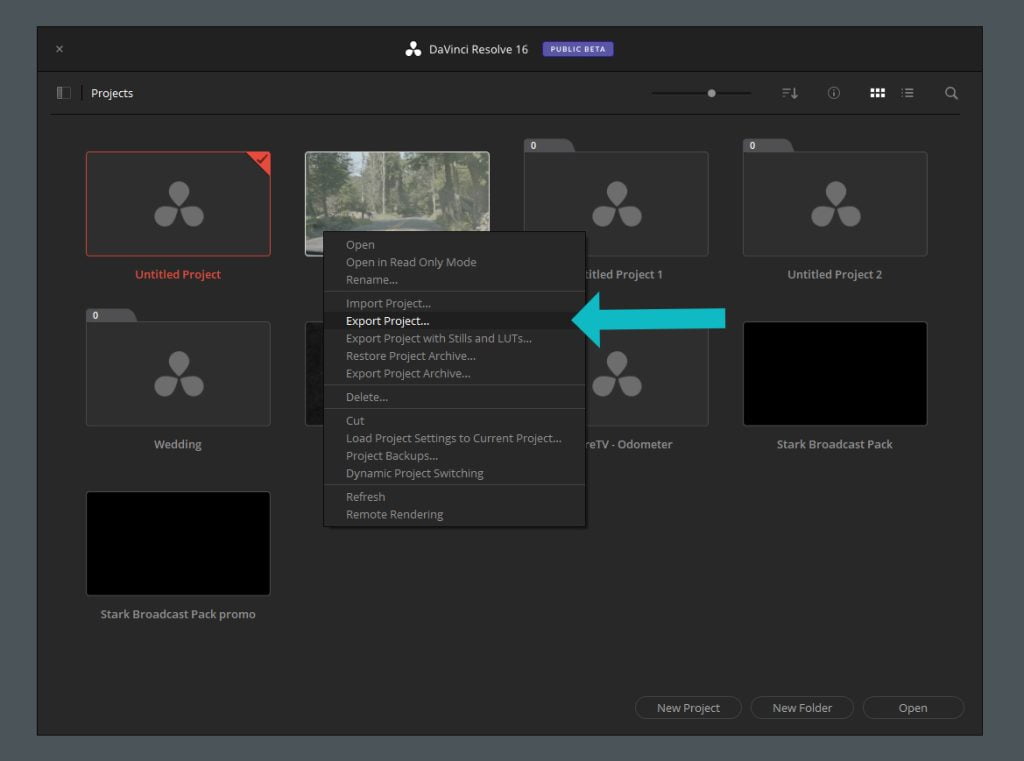
Task: Open the sort order options
Action: point(789,92)
